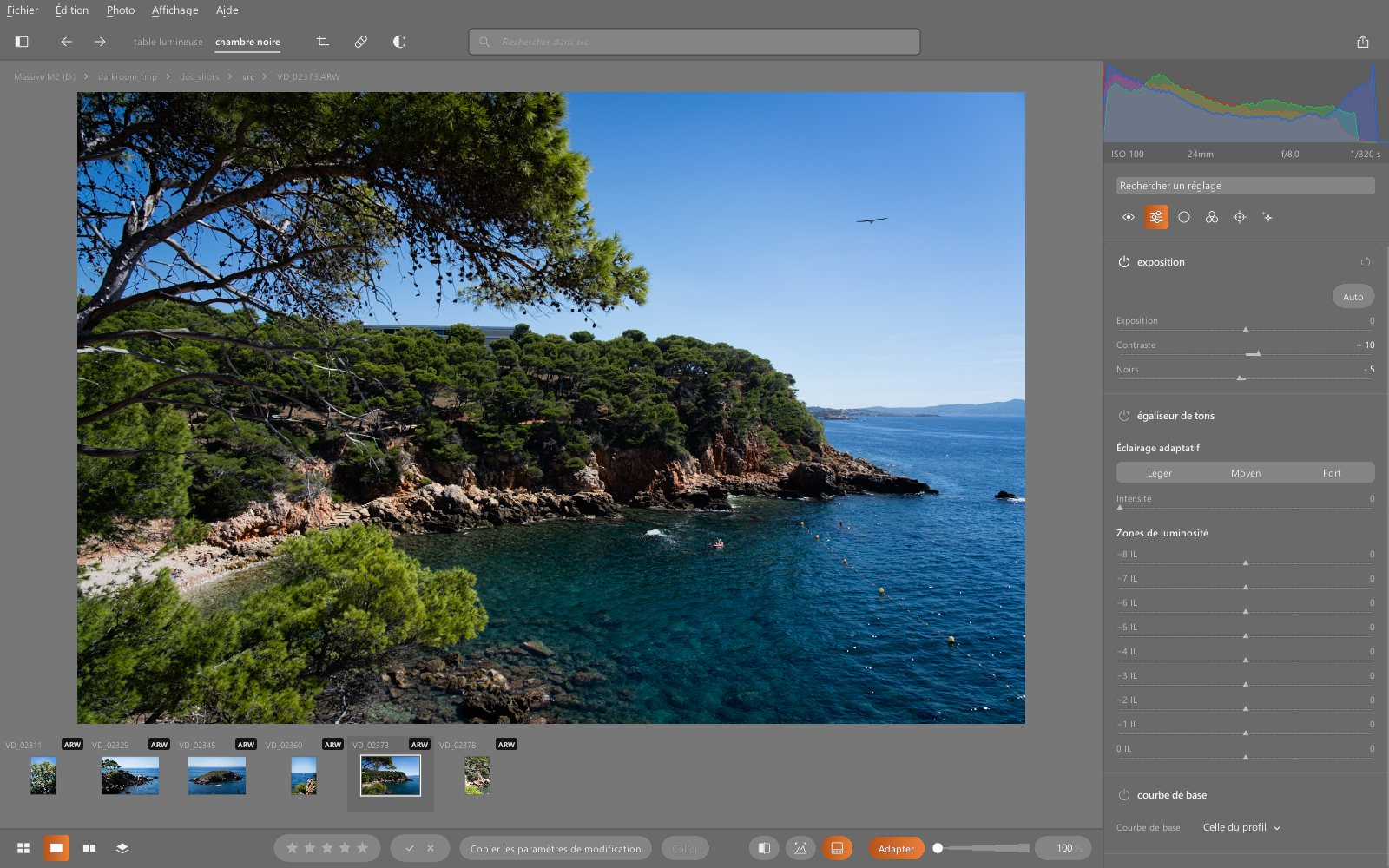Open thumbnail VD_02378 in filmstrip
The width and height of the screenshot is (1389, 868).
click(x=477, y=775)
